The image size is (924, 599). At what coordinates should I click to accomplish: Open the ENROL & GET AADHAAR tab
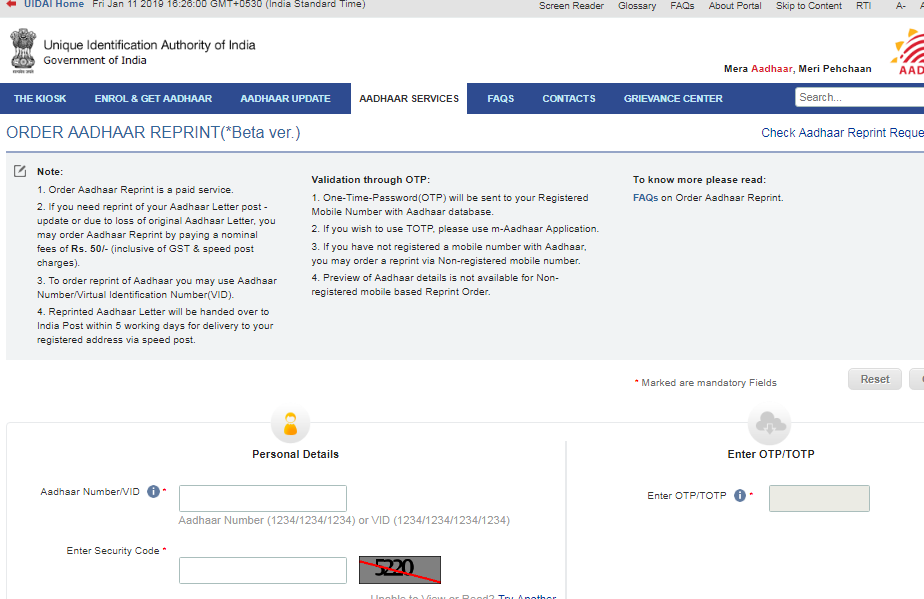155,98
